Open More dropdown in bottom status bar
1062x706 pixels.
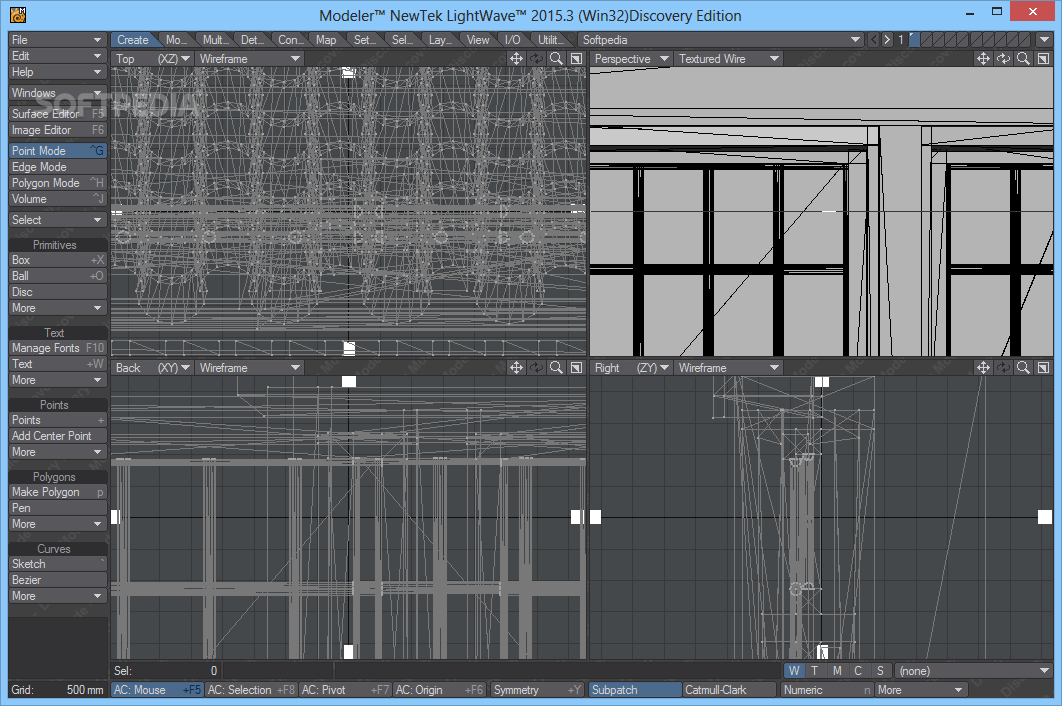pos(920,690)
